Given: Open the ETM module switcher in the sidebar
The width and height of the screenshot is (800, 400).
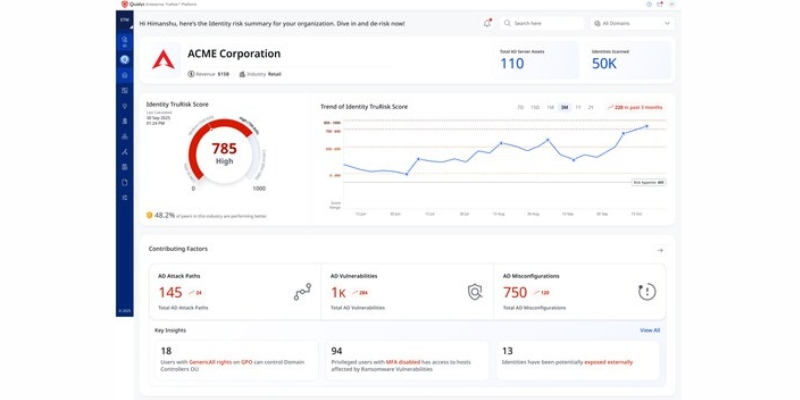Looking at the screenshot, I should (x=124, y=19).
